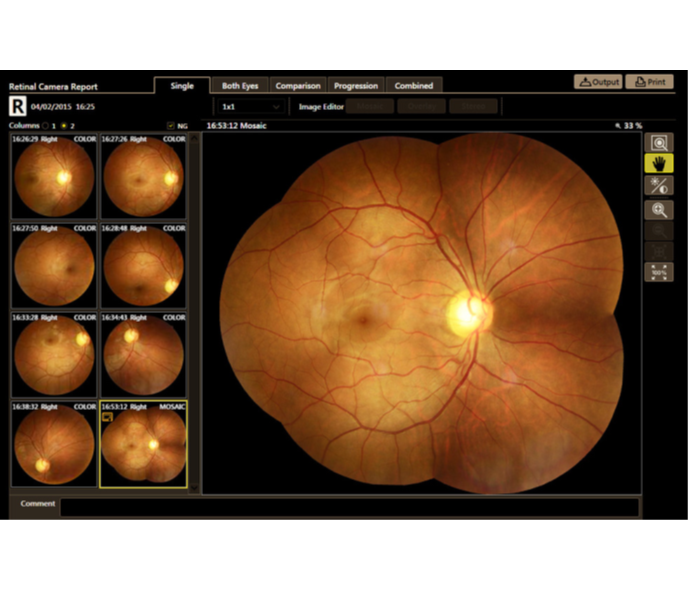Toggle the NG checkbox
Viewport: 688px width, 590px height.
171,126
